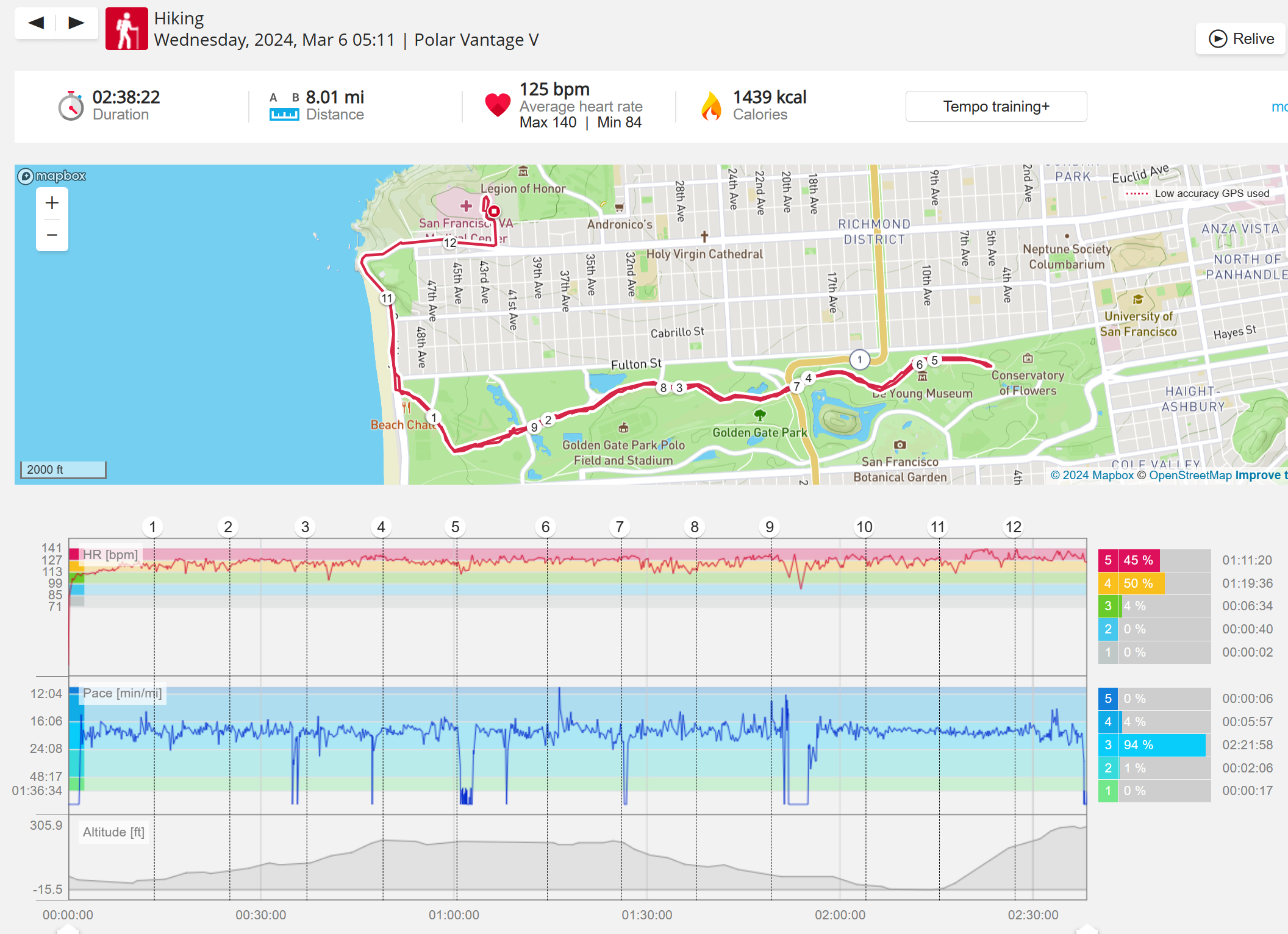Click the calories flame icon
This screenshot has height=934, width=1288.
point(711,105)
